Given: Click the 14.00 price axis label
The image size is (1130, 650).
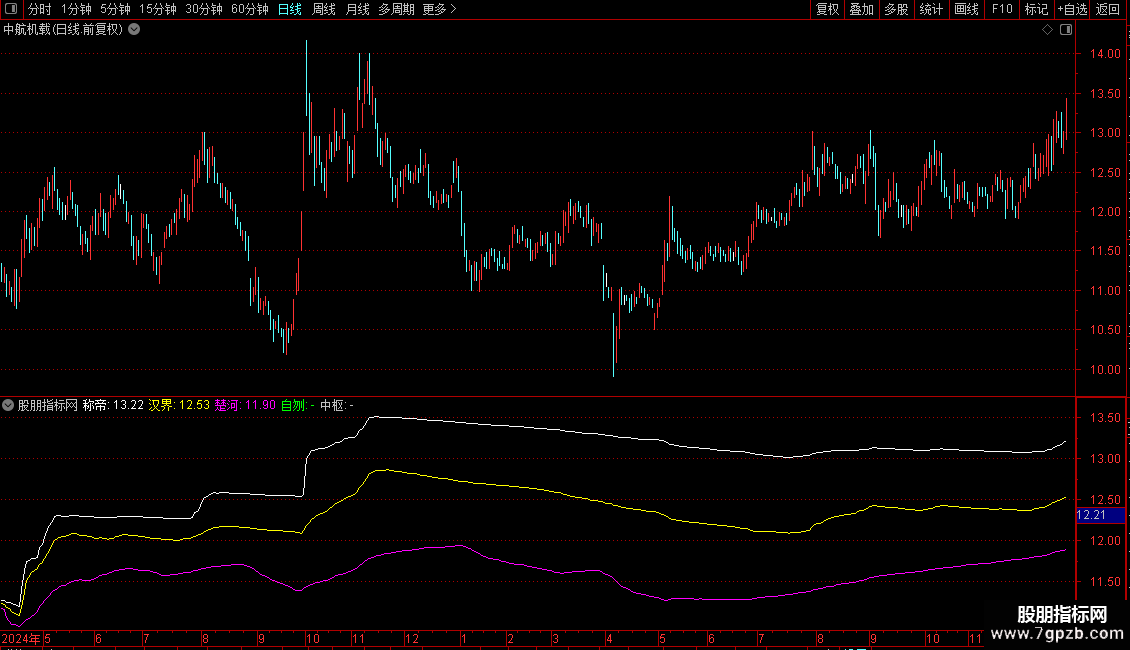Looking at the screenshot, I should point(1105,54).
